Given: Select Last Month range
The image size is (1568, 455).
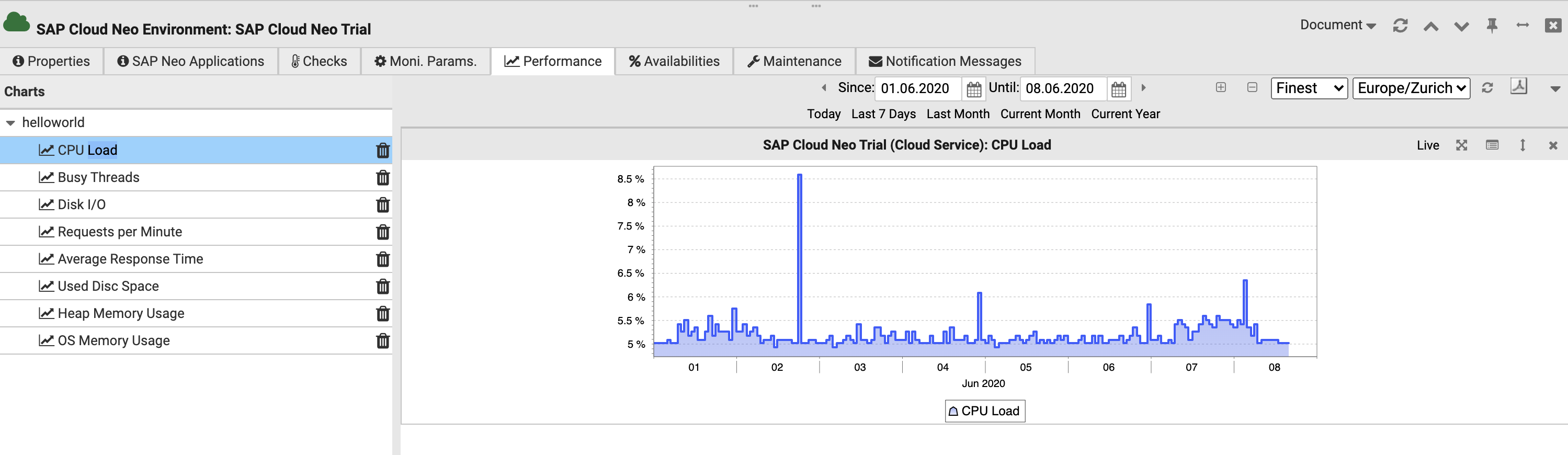Looking at the screenshot, I should point(958,115).
